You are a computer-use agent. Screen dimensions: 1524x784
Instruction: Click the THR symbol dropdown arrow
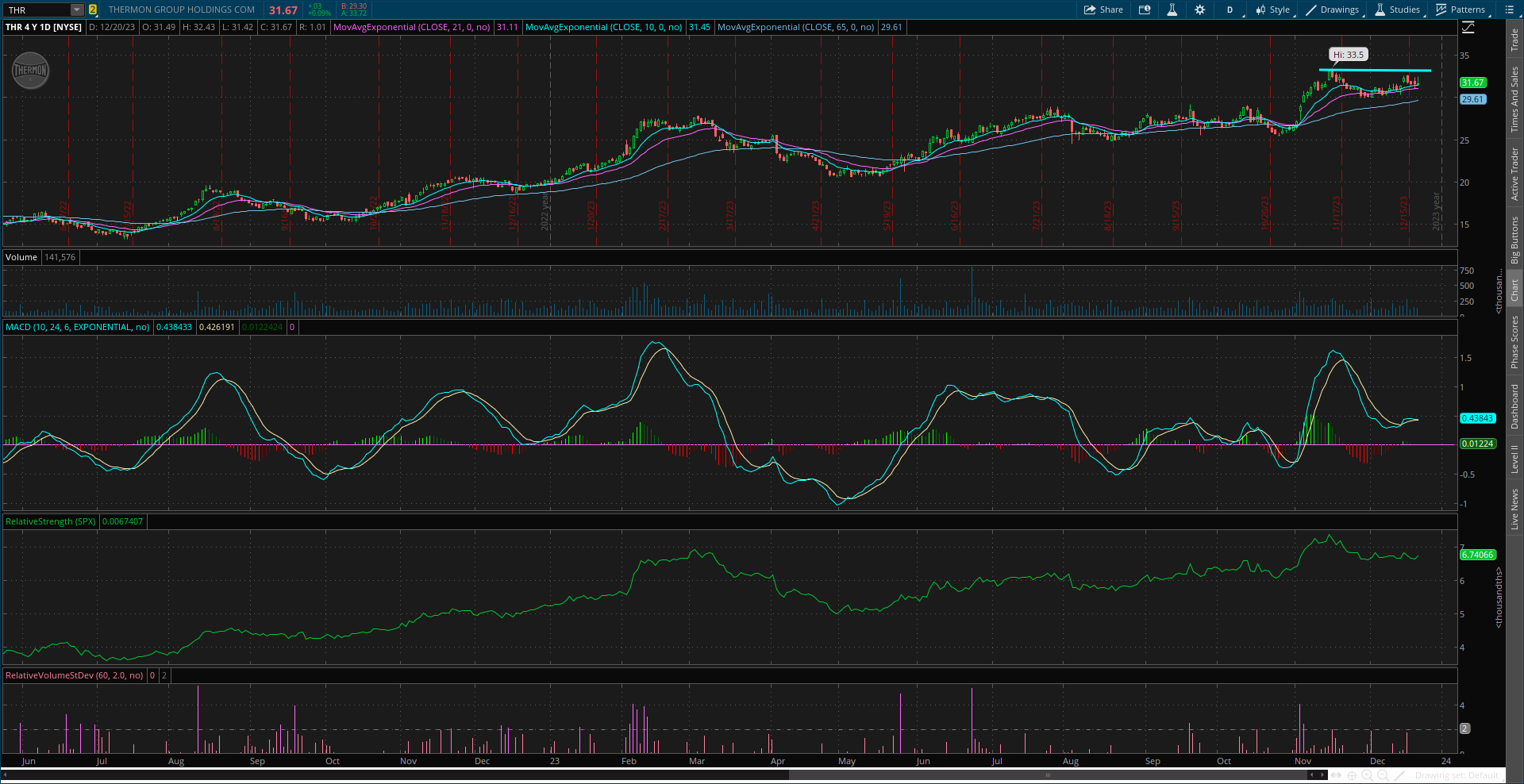coord(77,10)
